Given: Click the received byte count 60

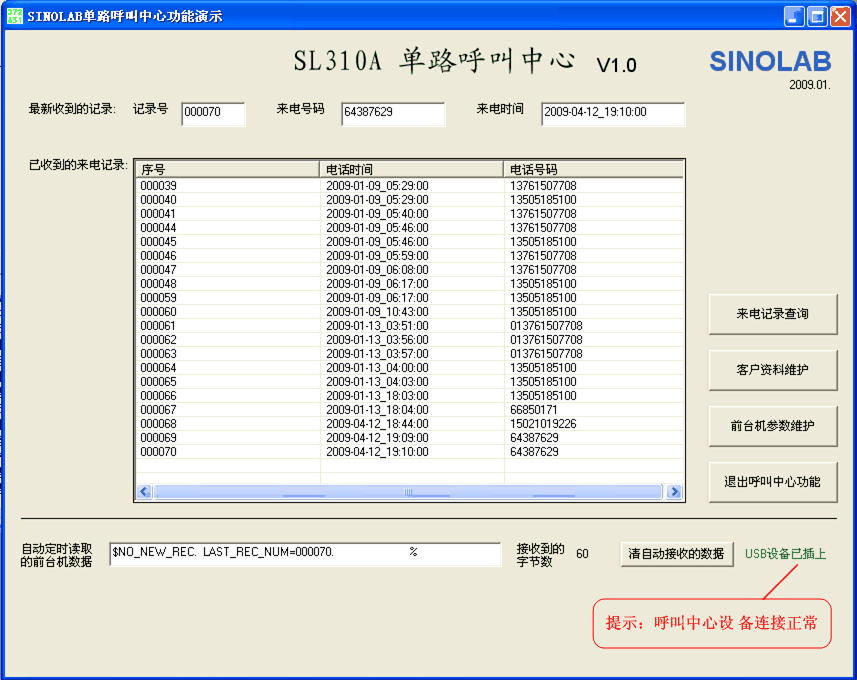Looking at the screenshot, I should click(x=582, y=554).
